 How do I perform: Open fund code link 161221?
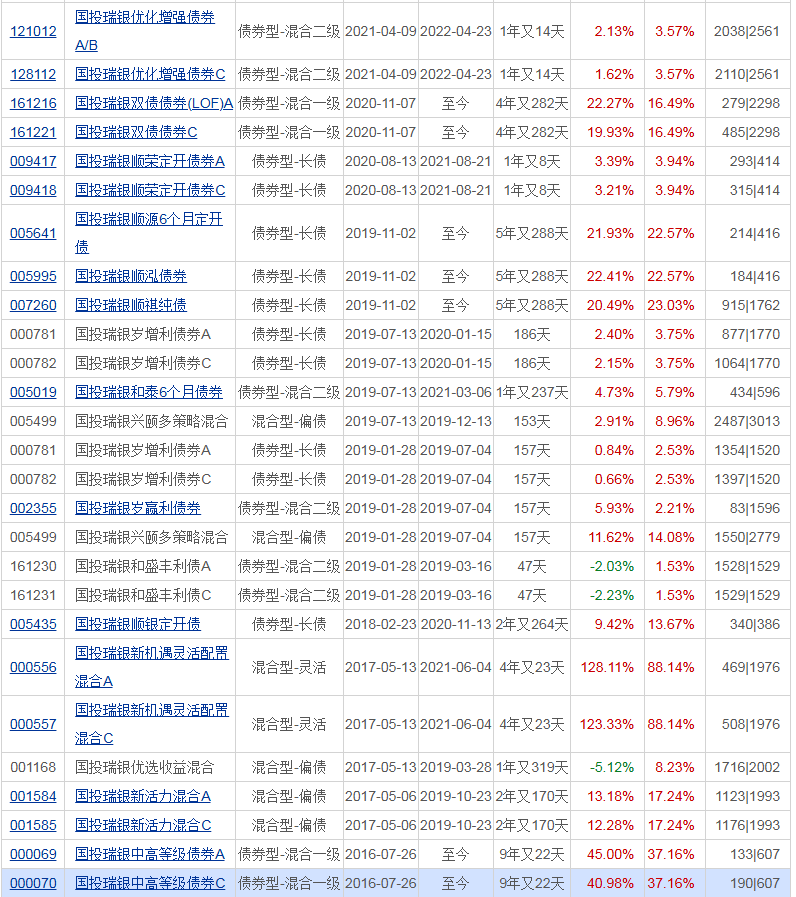tap(33, 133)
